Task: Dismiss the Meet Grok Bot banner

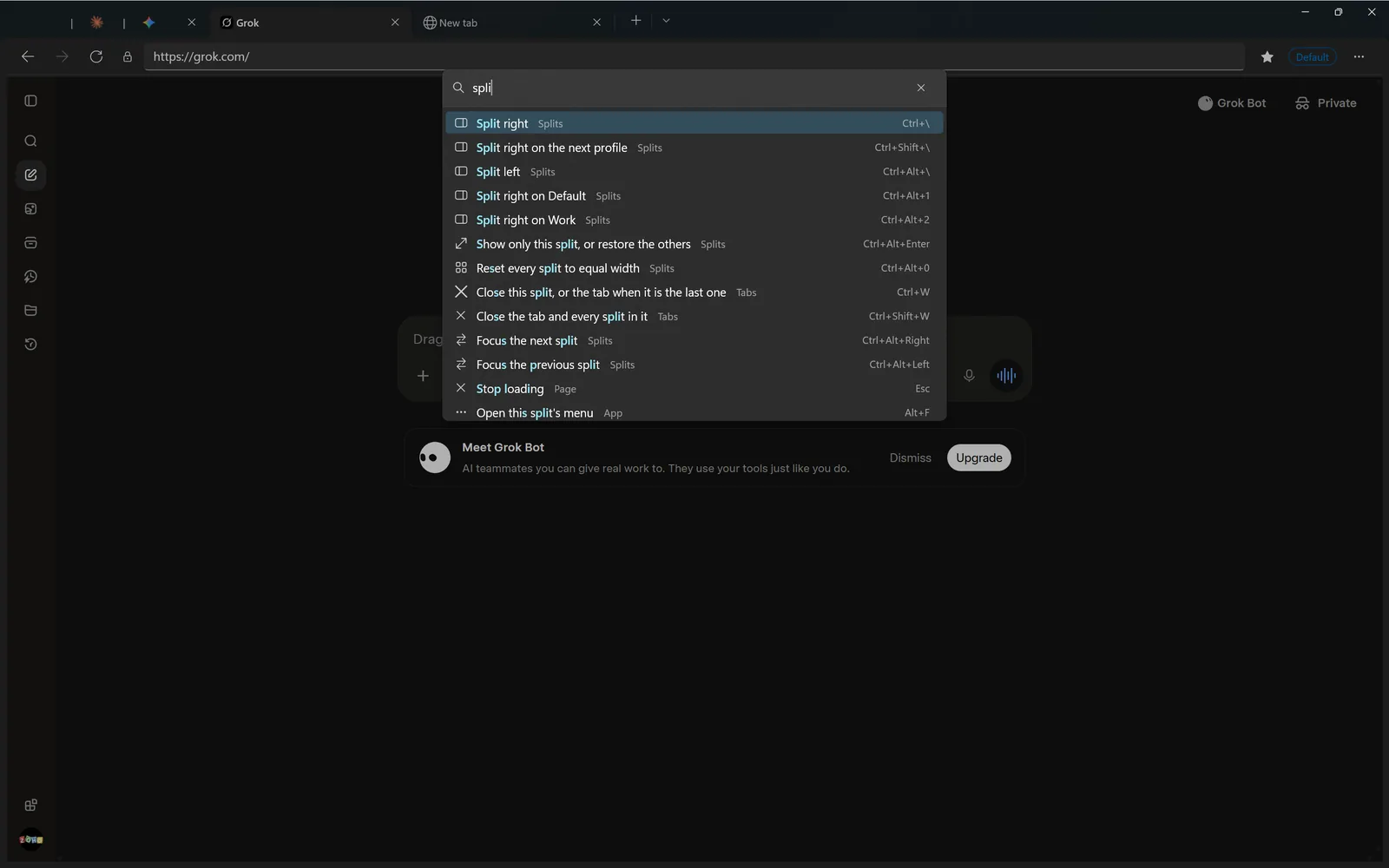Action: pos(910,457)
